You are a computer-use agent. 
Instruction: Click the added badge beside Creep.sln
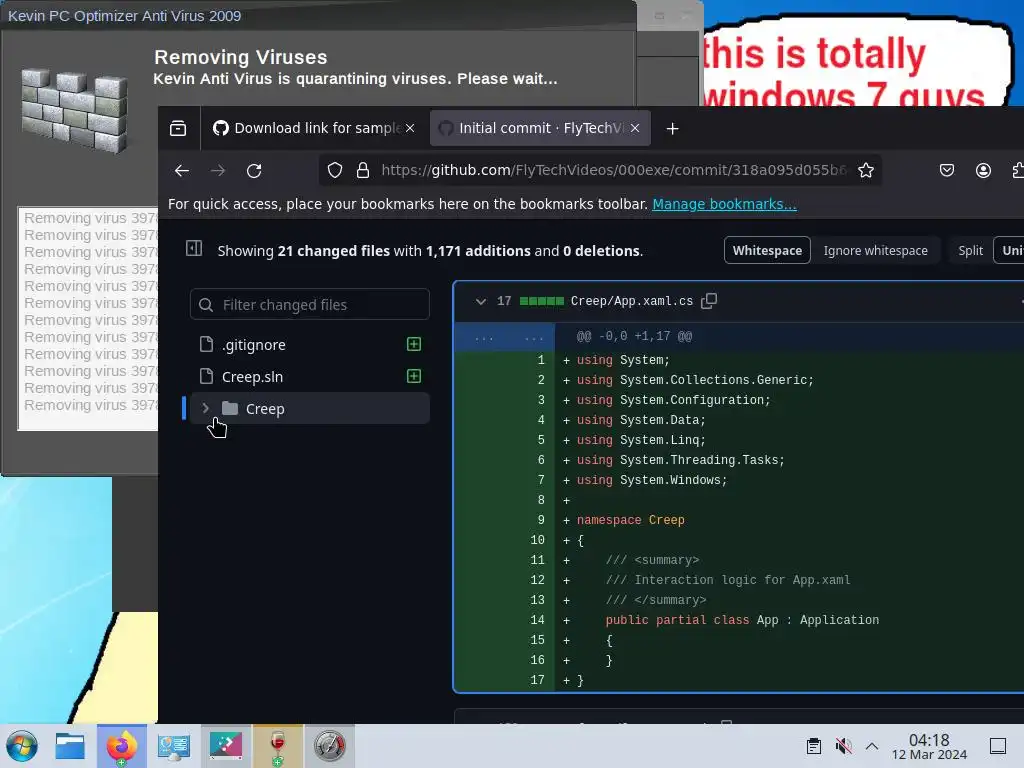[x=414, y=376]
